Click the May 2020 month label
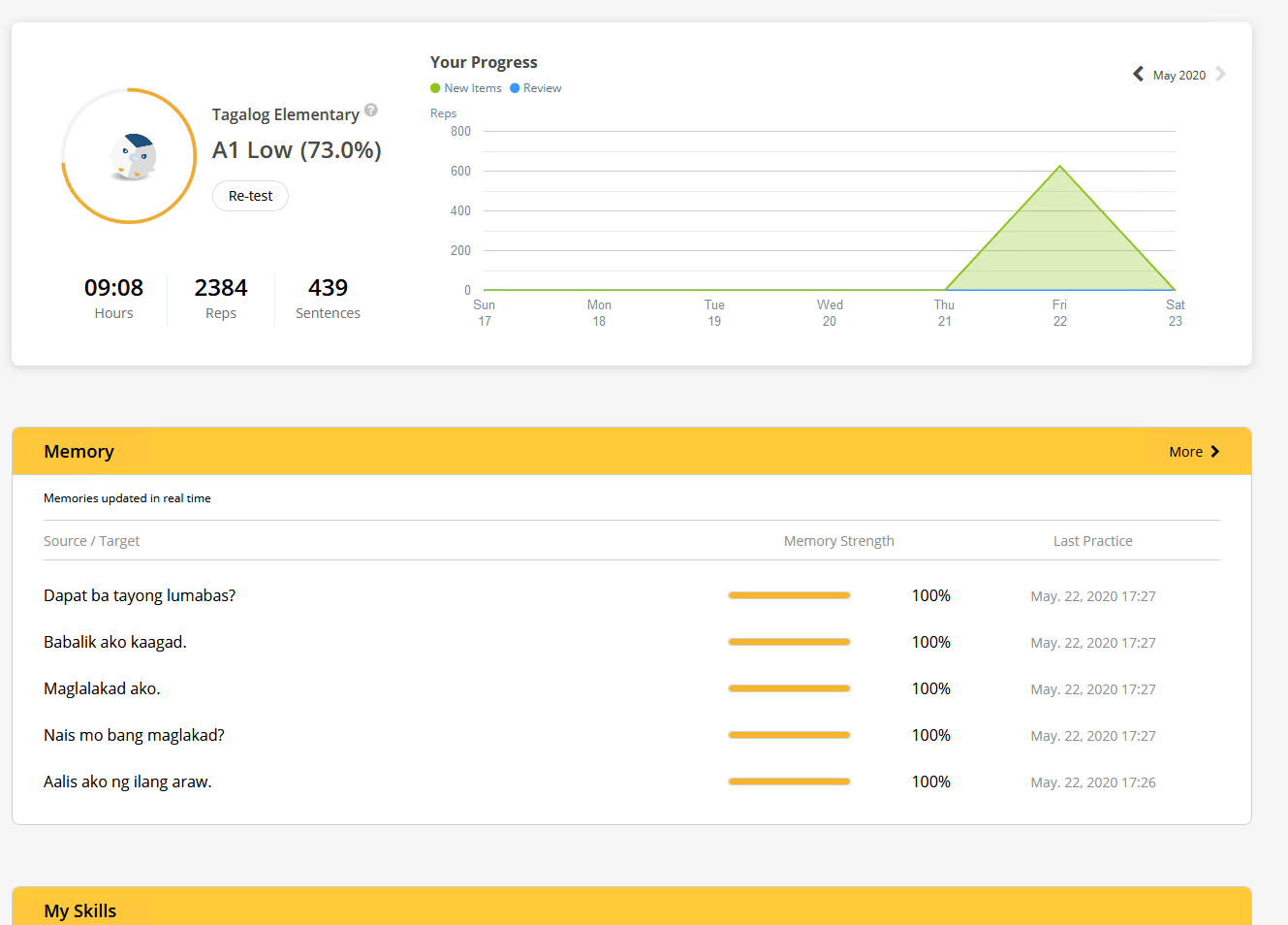This screenshot has height=925, width=1288. pyautogui.click(x=1179, y=75)
